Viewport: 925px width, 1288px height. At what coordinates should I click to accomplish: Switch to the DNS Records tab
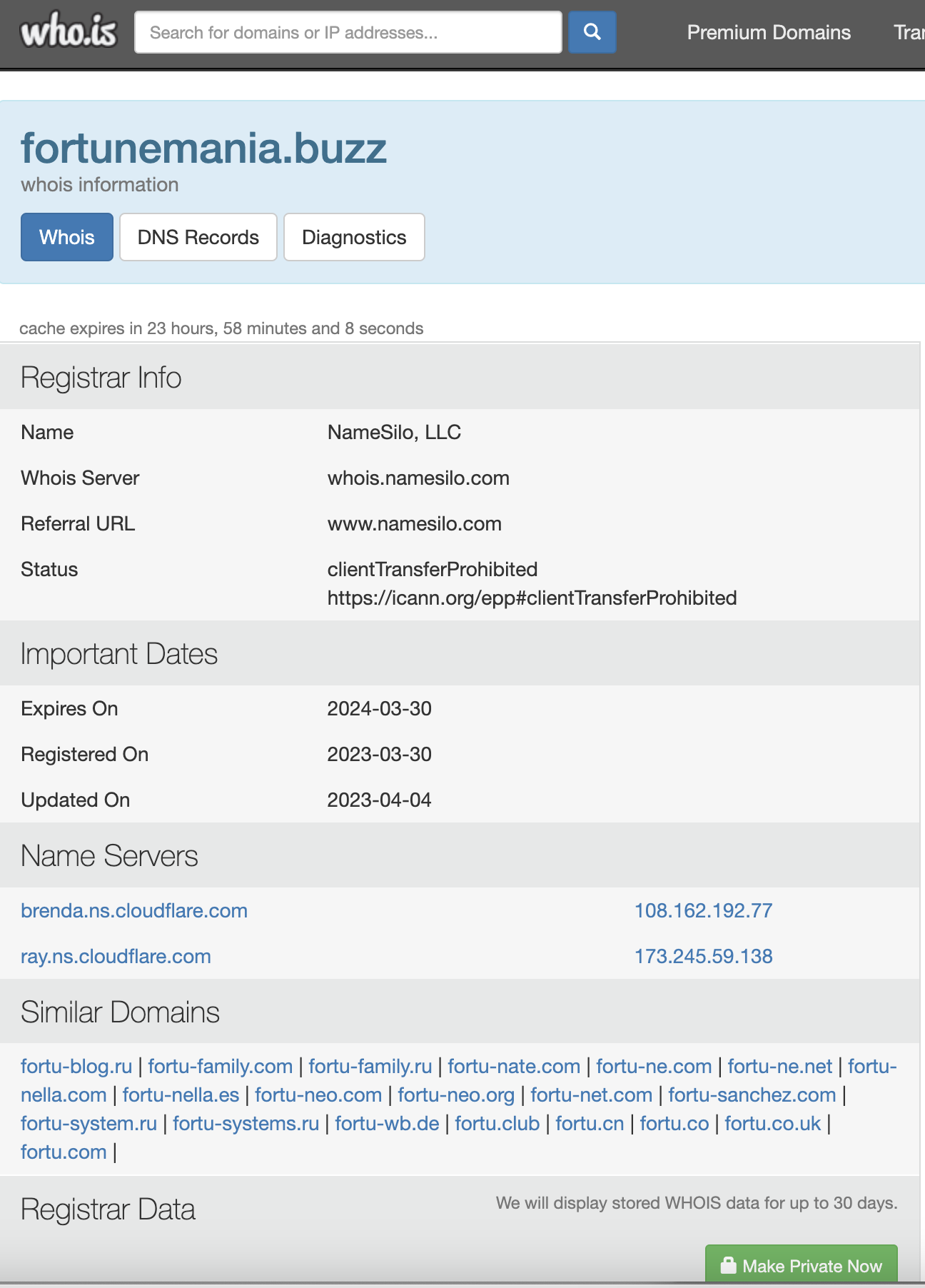(x=198, y=237)
